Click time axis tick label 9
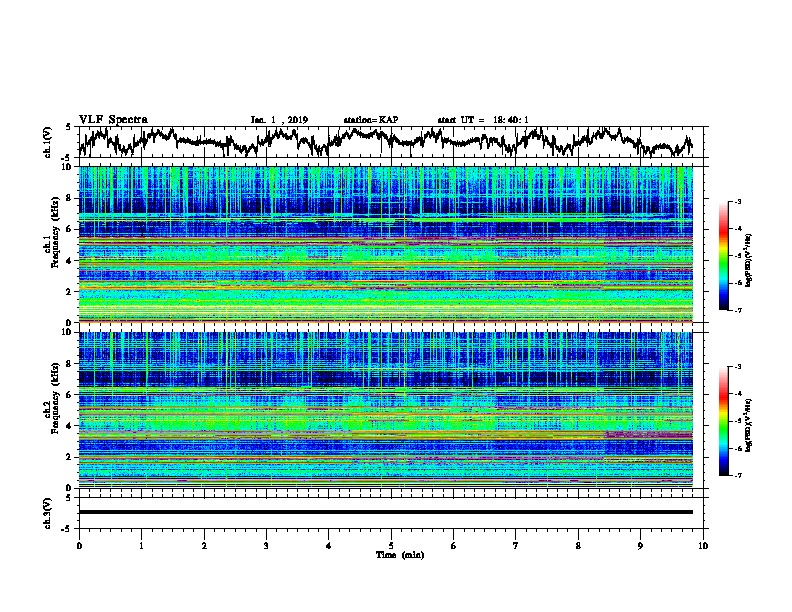Viewport: 792px width, 612px height. [x=640, y=546]
